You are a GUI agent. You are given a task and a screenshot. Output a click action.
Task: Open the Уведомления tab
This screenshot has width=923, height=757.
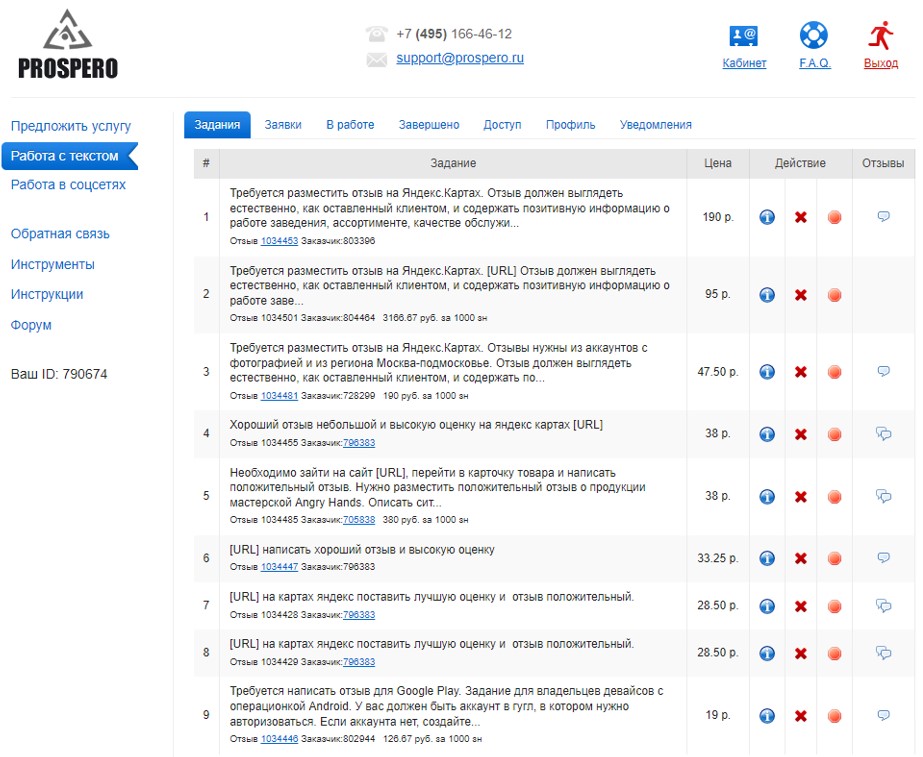(x=656, y=125)
